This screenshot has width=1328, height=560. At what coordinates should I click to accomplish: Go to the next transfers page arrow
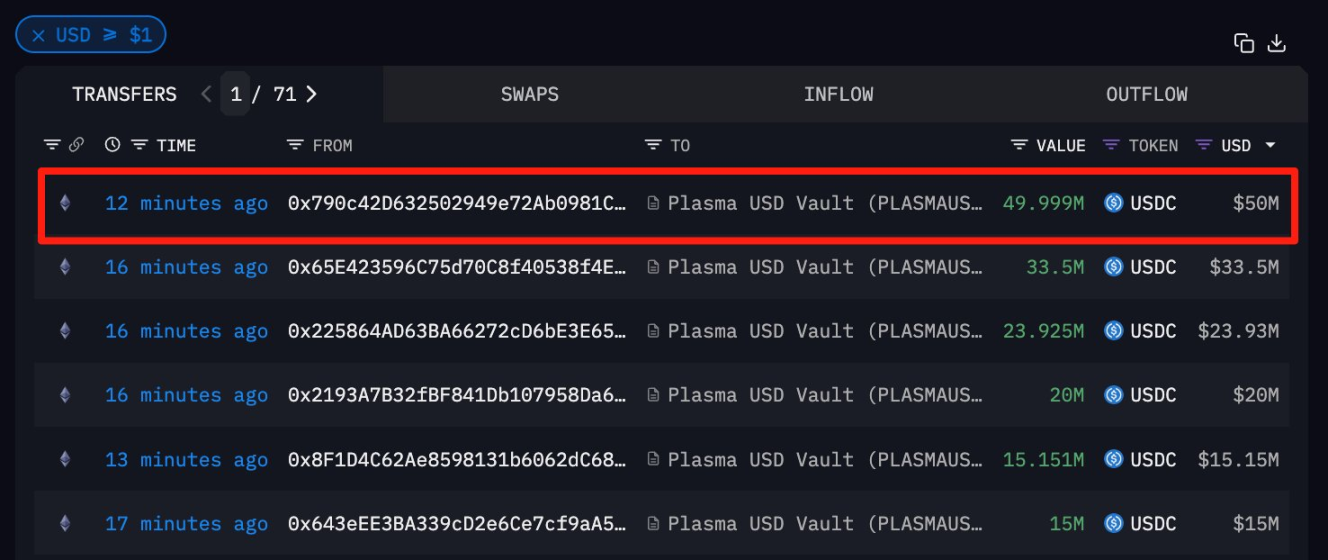pos(311,94)
